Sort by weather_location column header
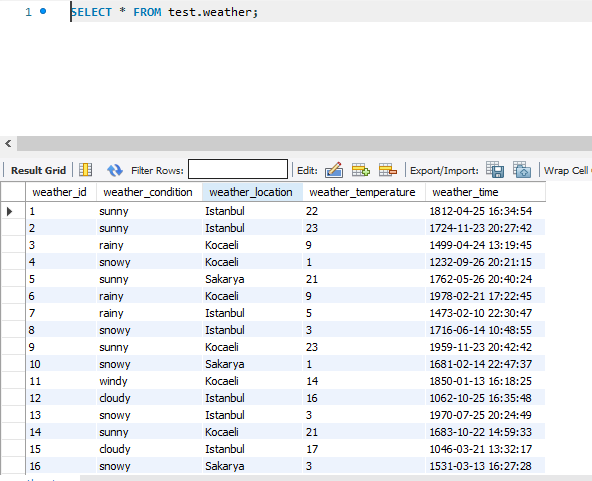 [x=252, y=192]
